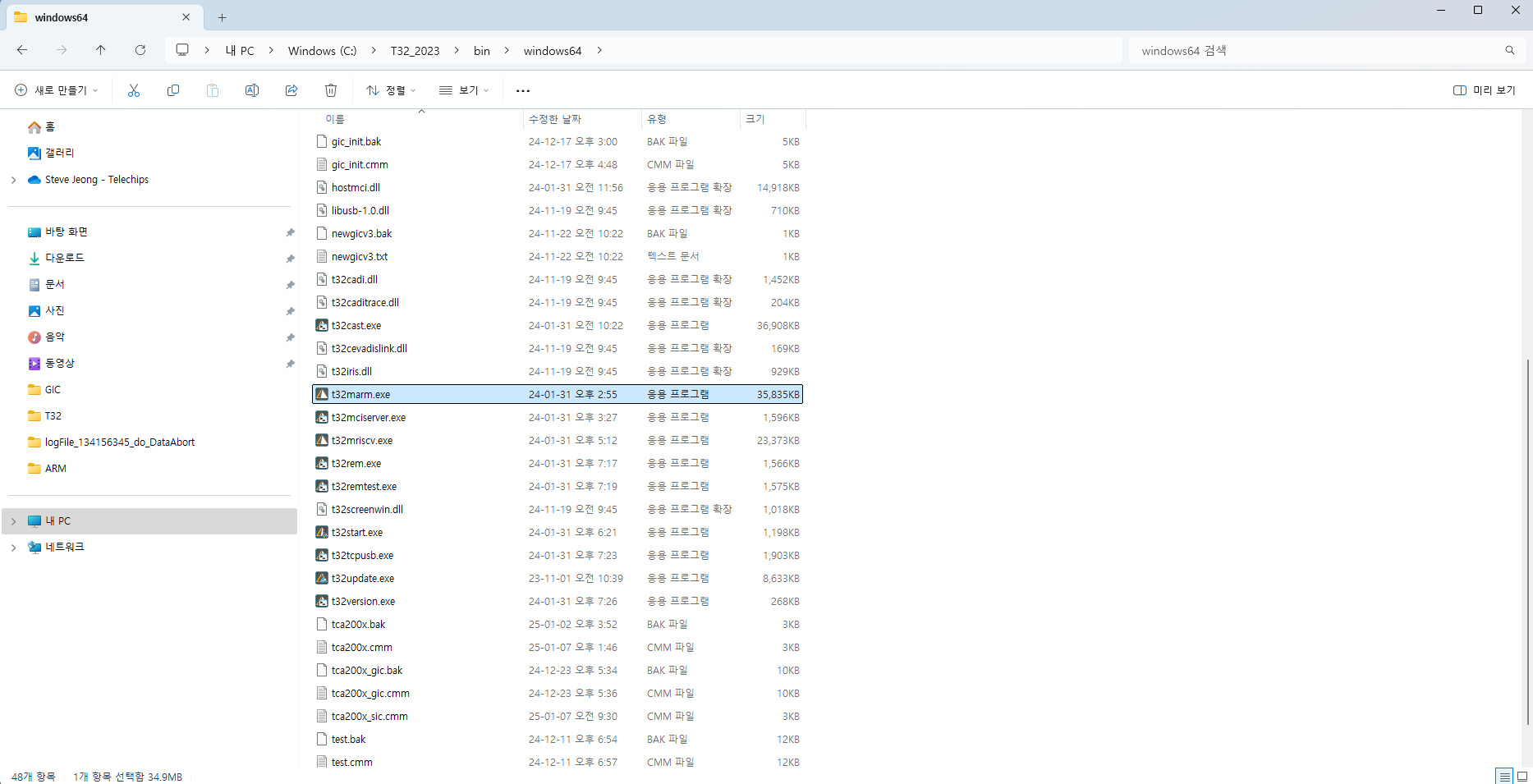Switch to details view in status bar
The height and width of the screenshot is (784, 1533).
(x=1504, y=776)
